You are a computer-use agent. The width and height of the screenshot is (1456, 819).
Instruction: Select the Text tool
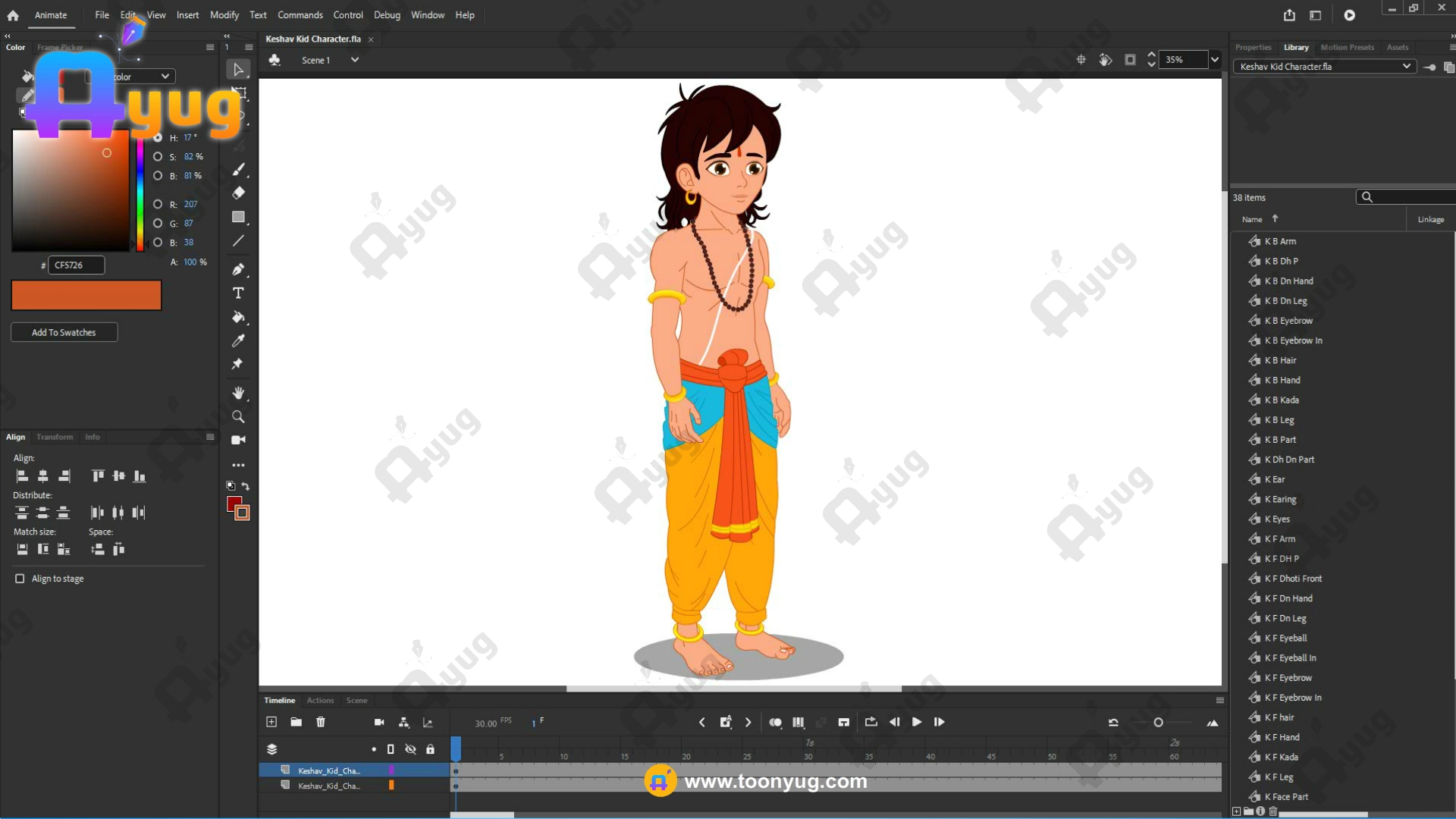(238, 293)
